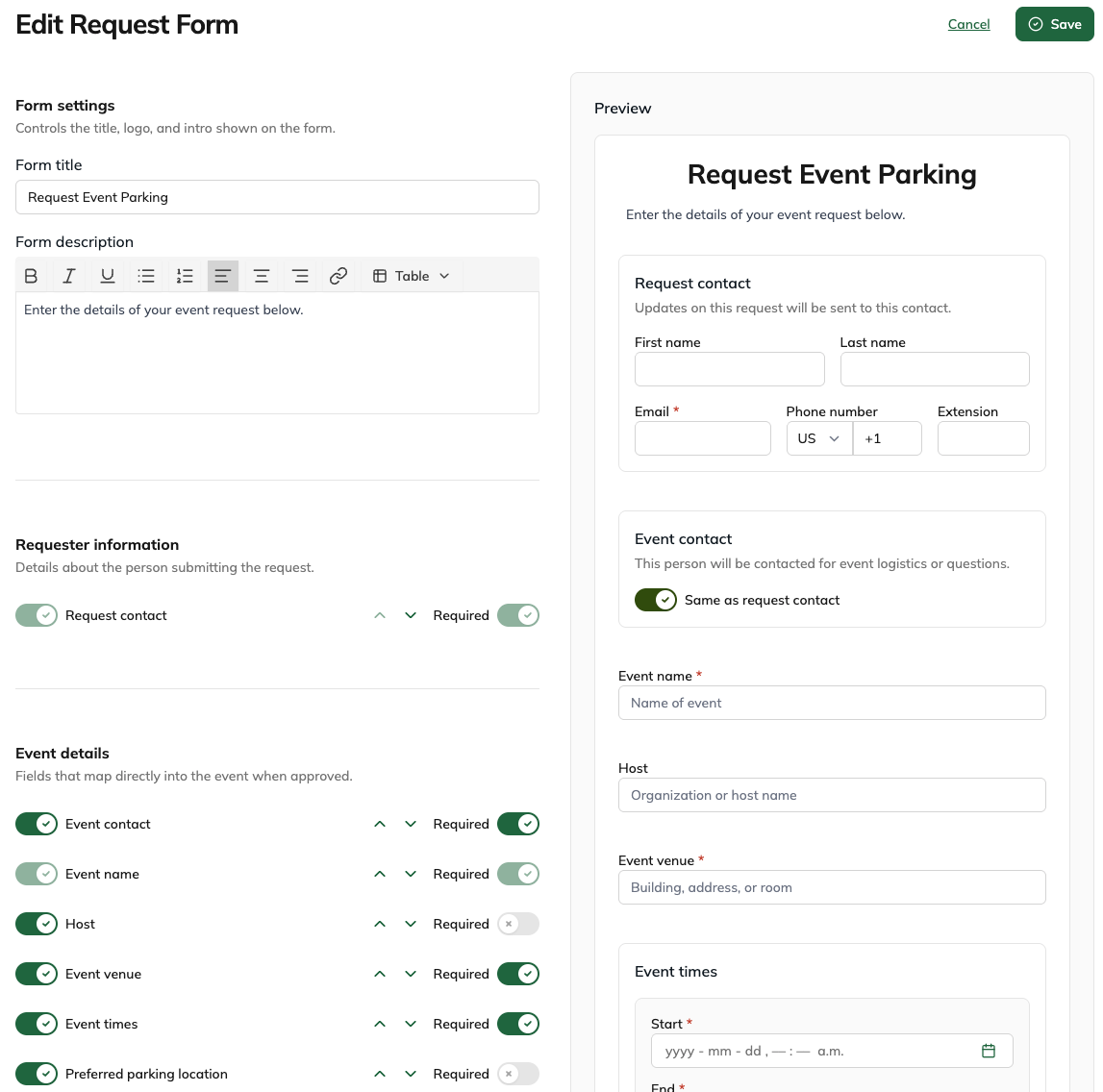Image resolution: width=1103 pixels, height=1092 pixels.
Task: Move Host field up
Action: [x=380, y=924]
